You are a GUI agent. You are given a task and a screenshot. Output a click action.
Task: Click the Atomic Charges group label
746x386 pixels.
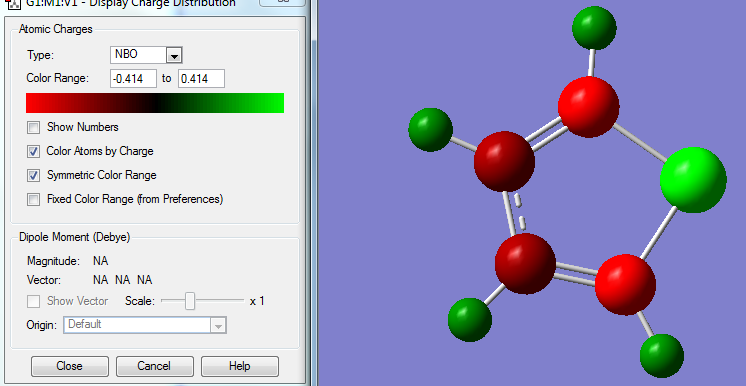pos(56,30)
